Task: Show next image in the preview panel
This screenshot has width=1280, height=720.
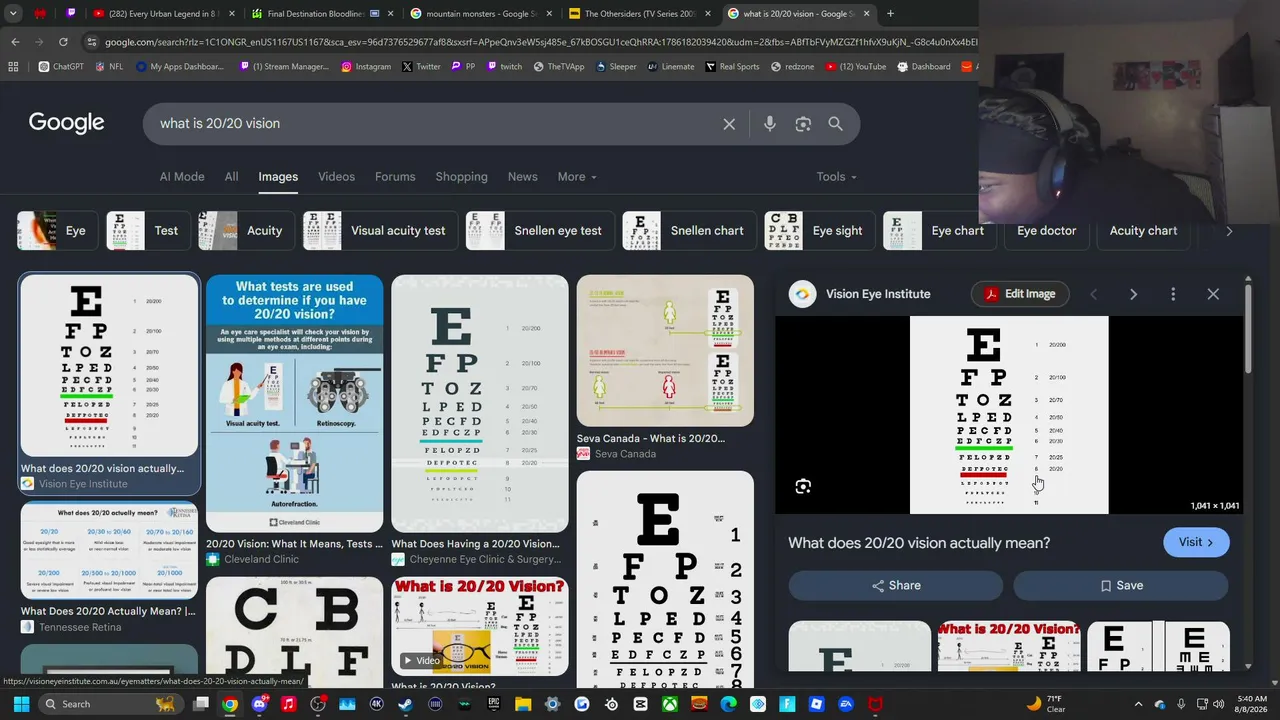Action: [1133, 294]
